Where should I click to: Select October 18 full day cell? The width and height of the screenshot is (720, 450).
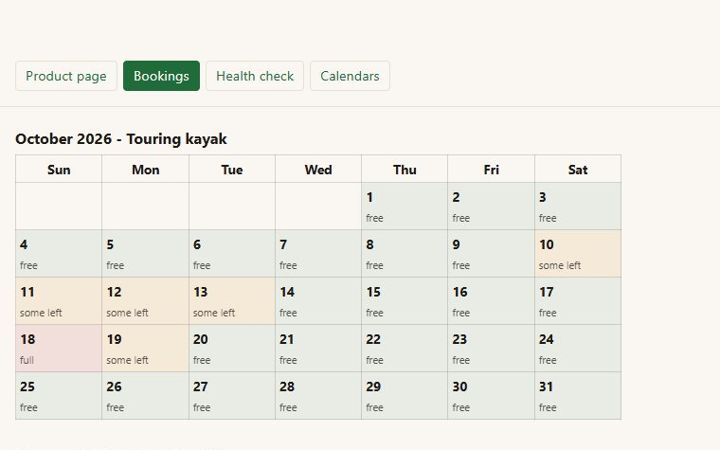tap(58, 348)
